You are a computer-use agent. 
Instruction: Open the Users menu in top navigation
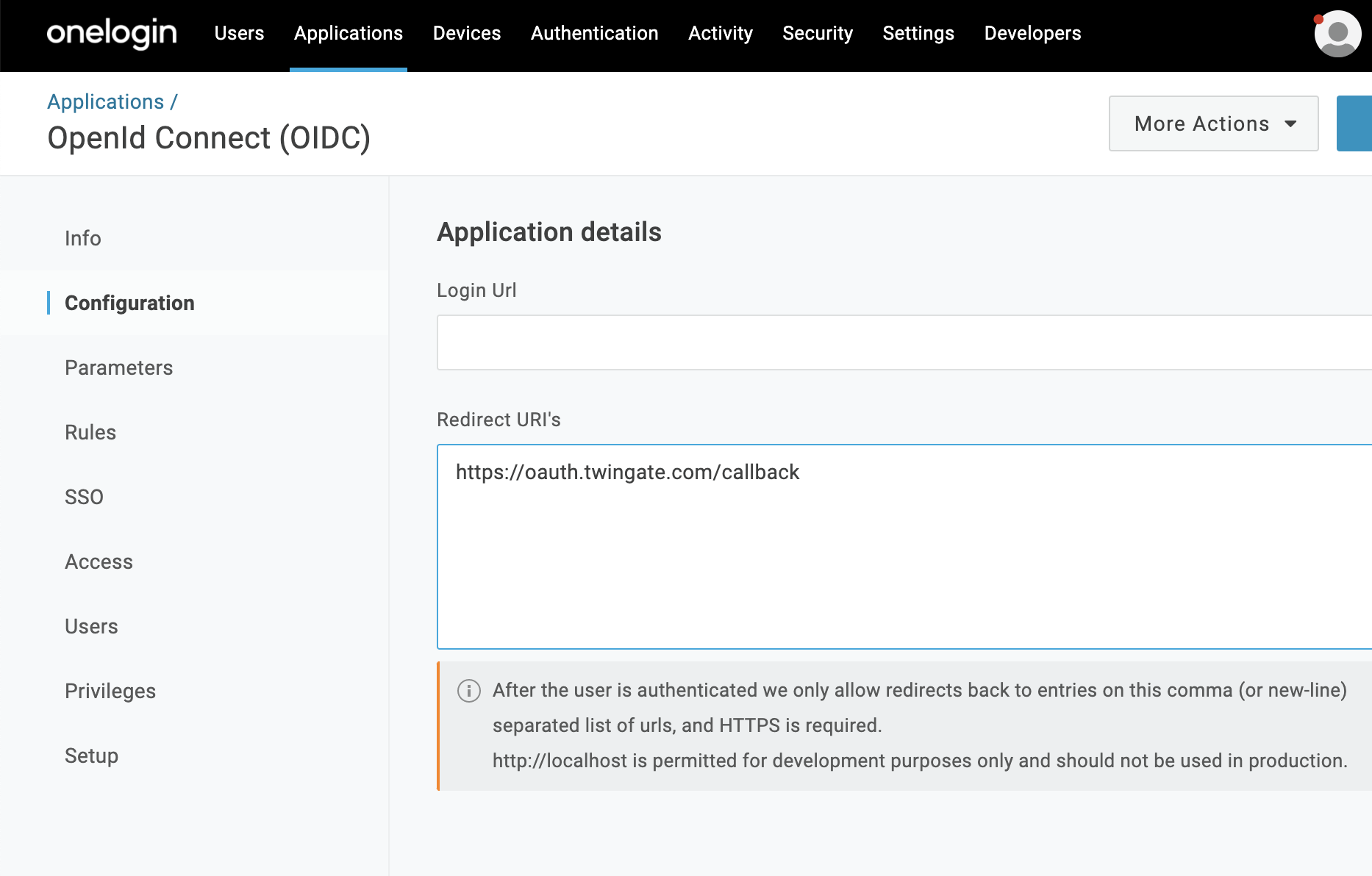click(239, 33)
